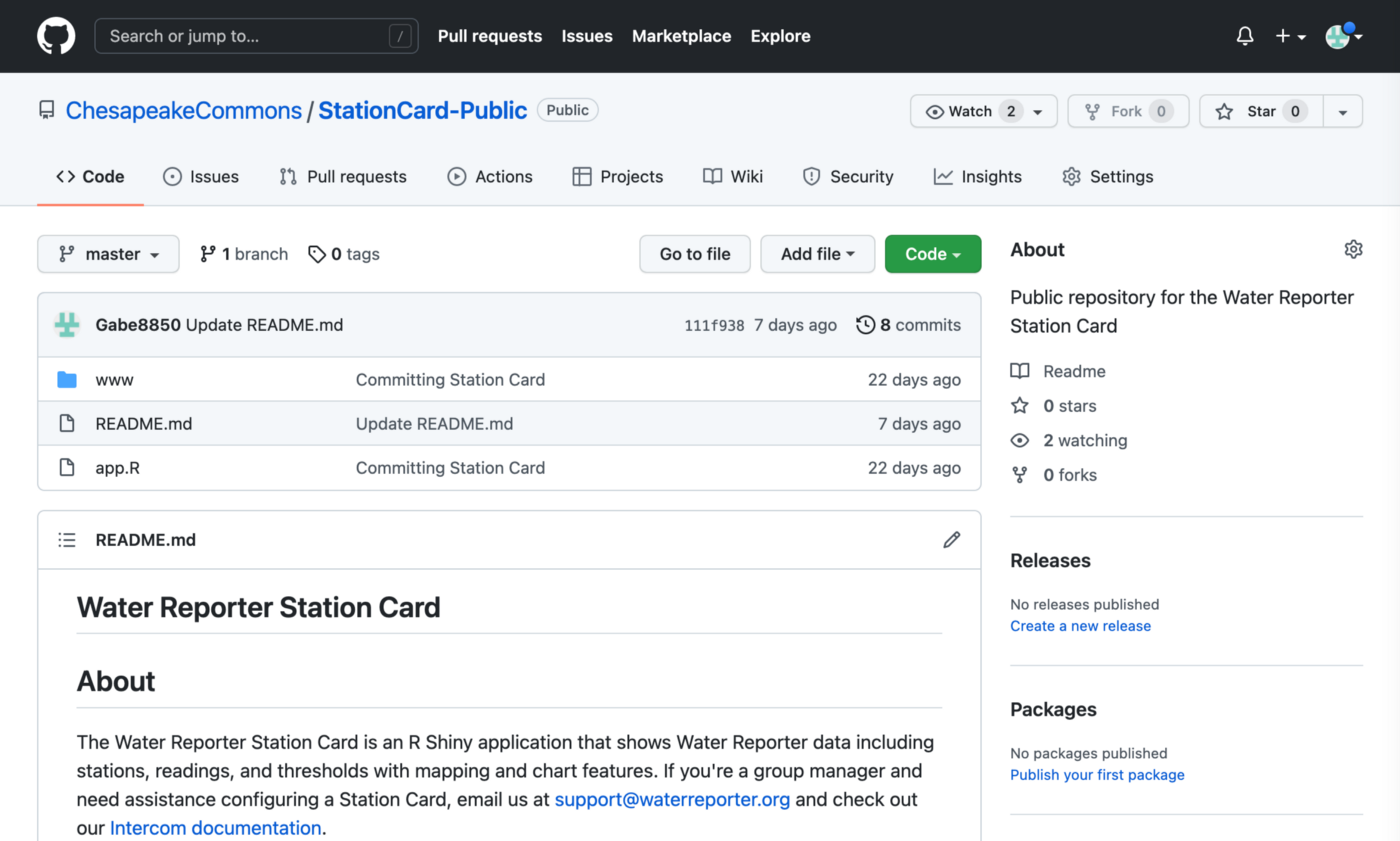This screenshot has height=841, width=1400.
Task: Focus the Search or jump to field
Action: [x=256, y=36]
